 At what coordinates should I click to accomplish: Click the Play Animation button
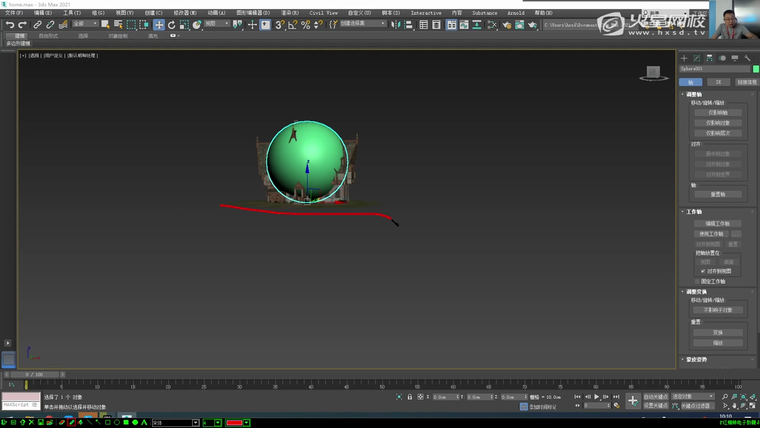point(597,397)
